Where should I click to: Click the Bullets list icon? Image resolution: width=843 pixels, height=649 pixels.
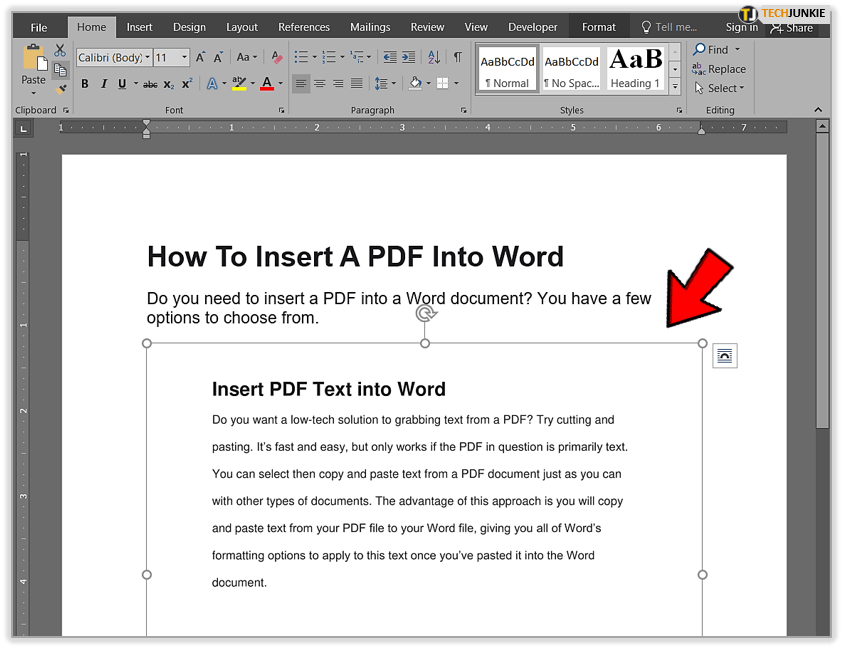point(301,58)
